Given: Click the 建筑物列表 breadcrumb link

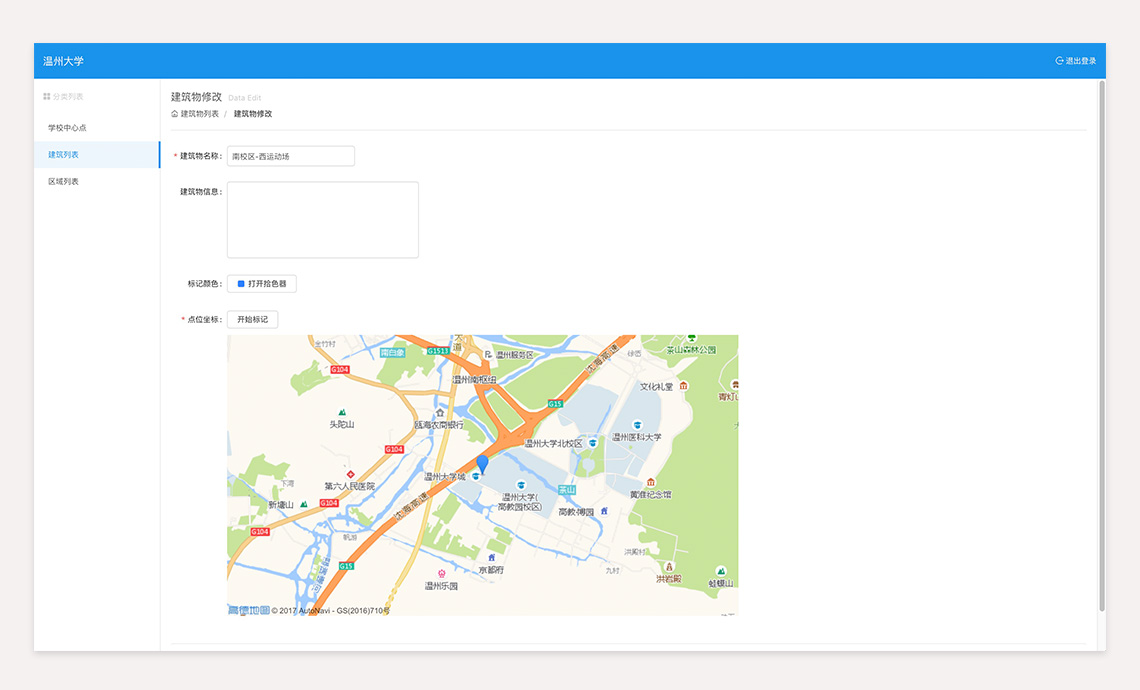Looking at the screenshot, I should coord(199,114).
